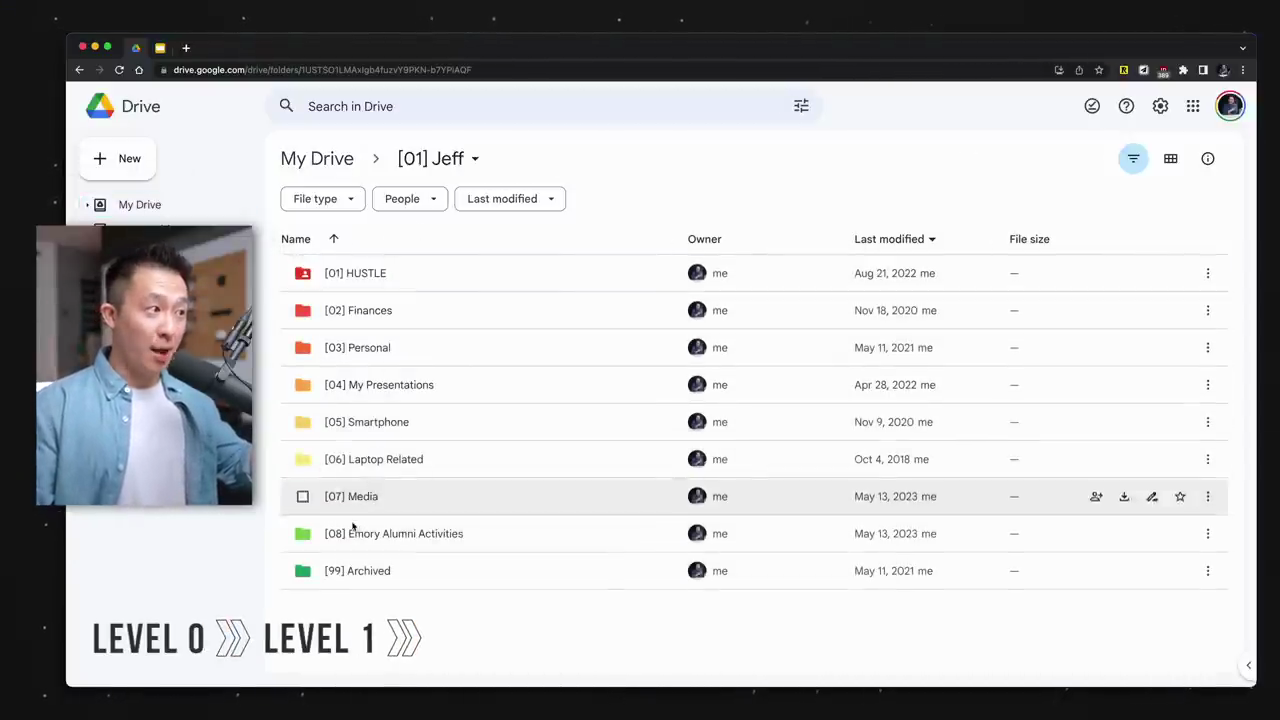Open more actions for [01] HUSTLE
This screenshot has width=1280, height=720.
pyautogui.click(x=1207, y=273)
